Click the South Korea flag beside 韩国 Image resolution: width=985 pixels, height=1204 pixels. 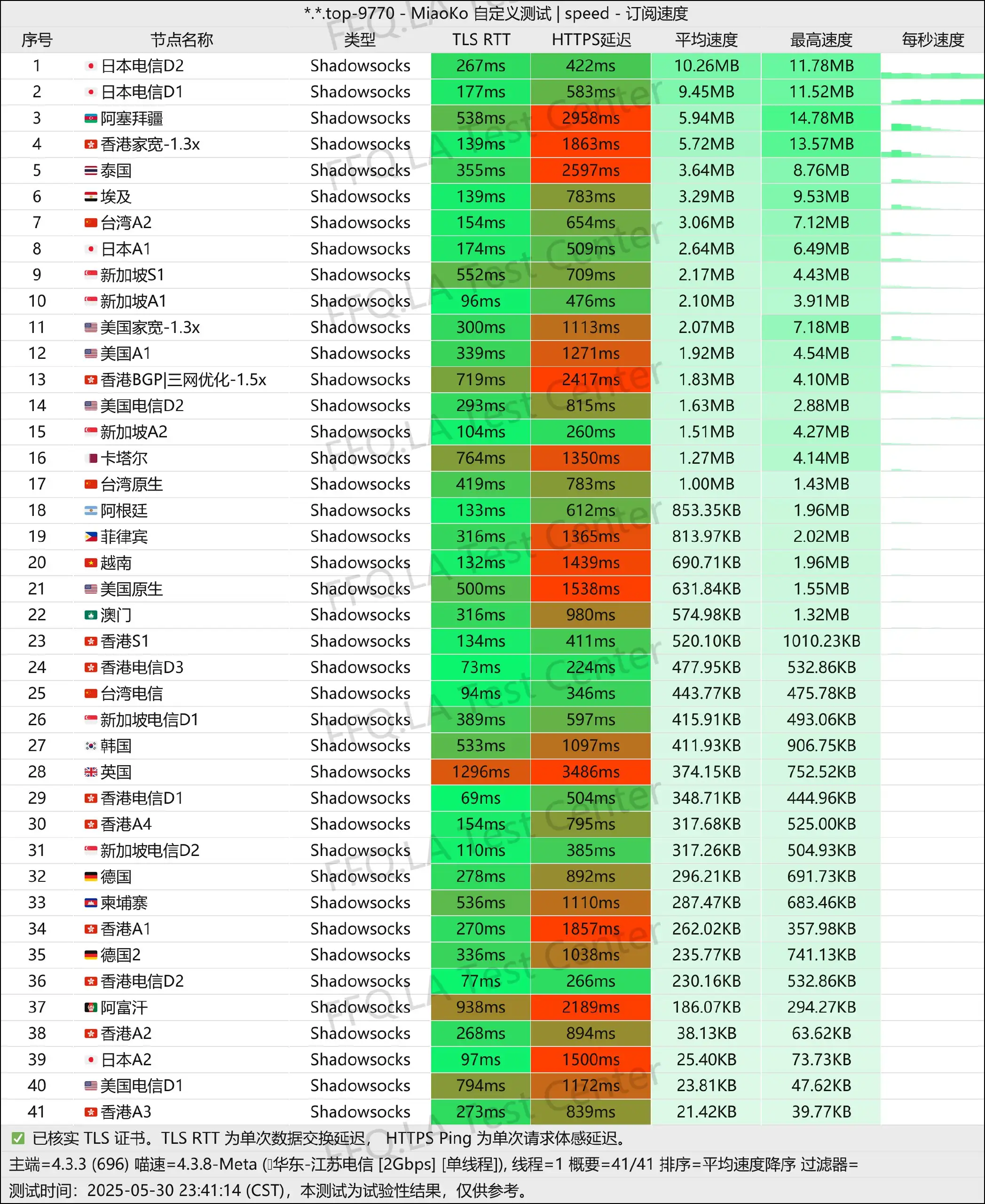[91, 746]
